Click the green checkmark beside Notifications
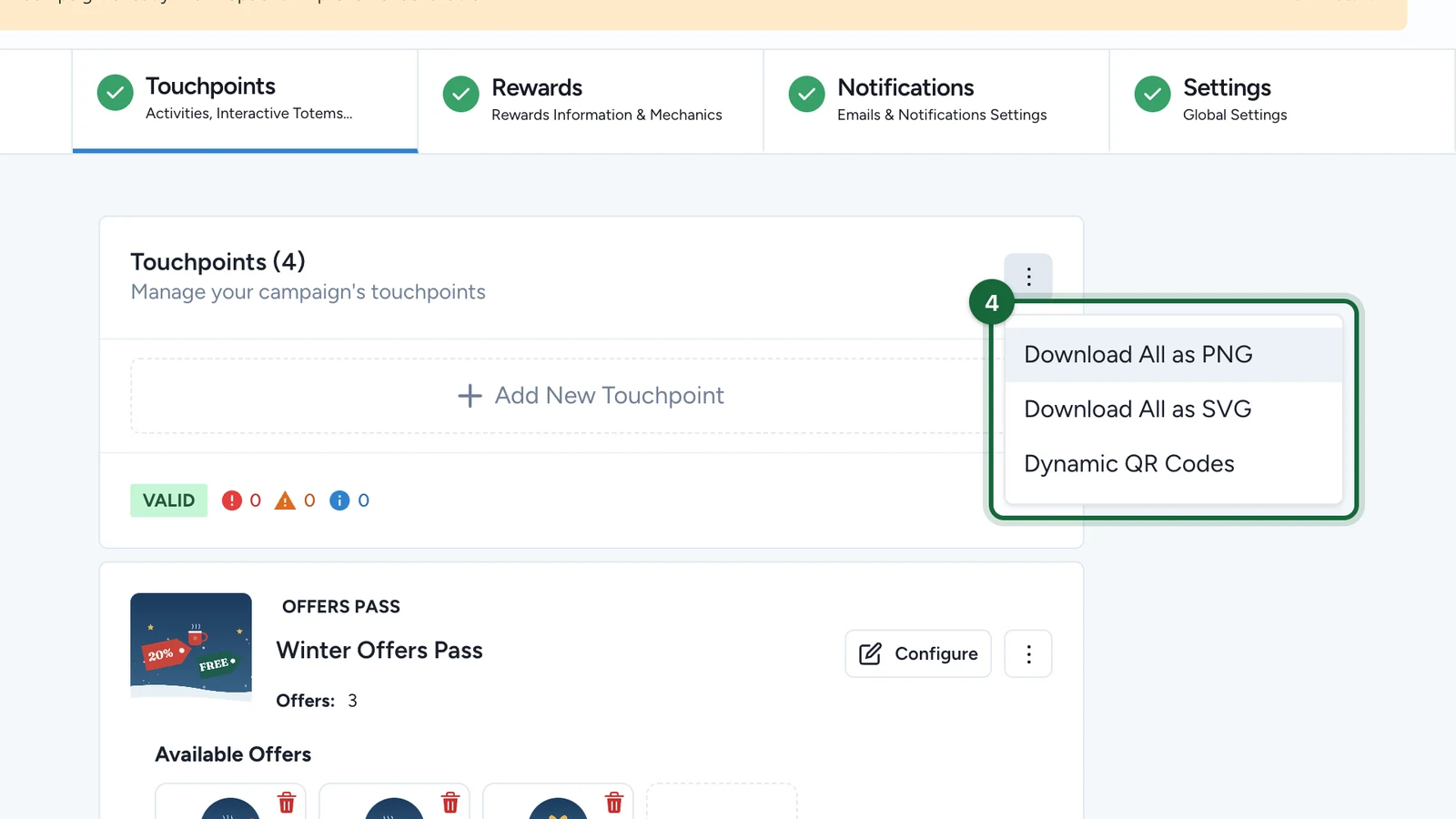This screenshot has height=819, width=1456. pos(807,94)
